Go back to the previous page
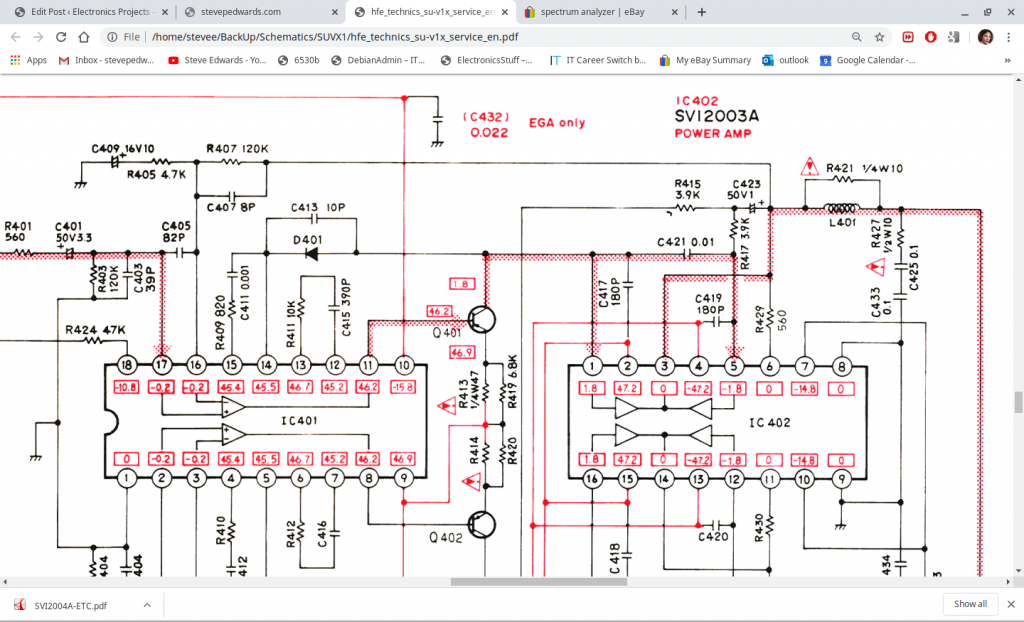The image size is (1024, 622). tap(15, 37)
